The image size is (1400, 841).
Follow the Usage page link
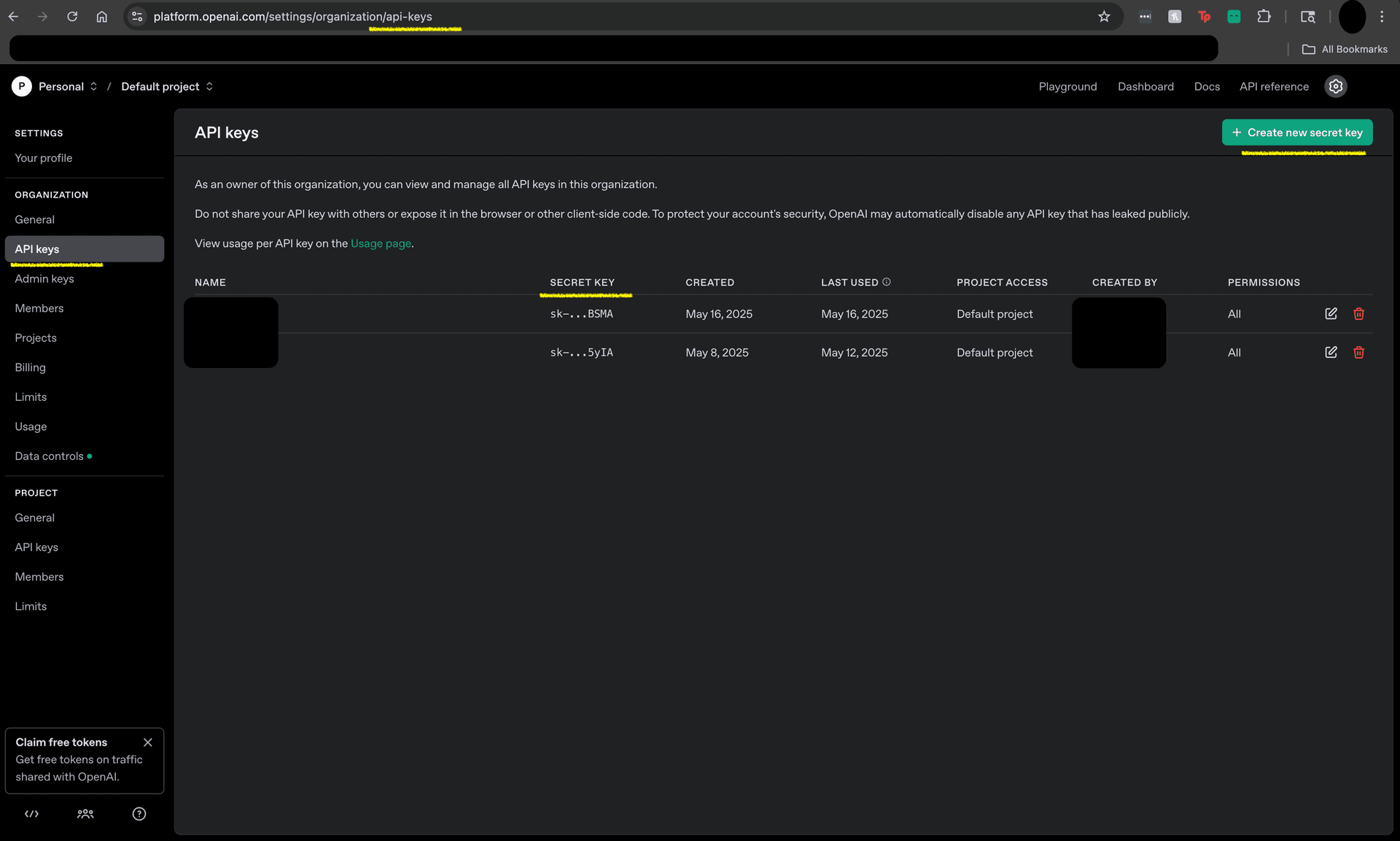pyautogui.click(x=381, y=243)
